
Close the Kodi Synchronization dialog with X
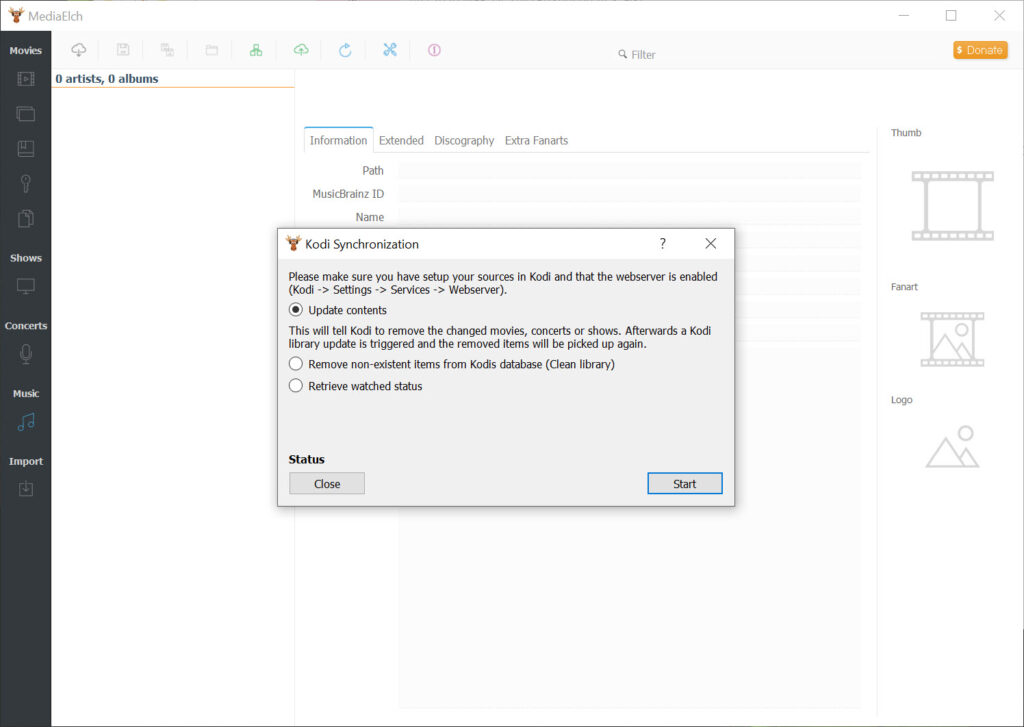coord(711,244)
